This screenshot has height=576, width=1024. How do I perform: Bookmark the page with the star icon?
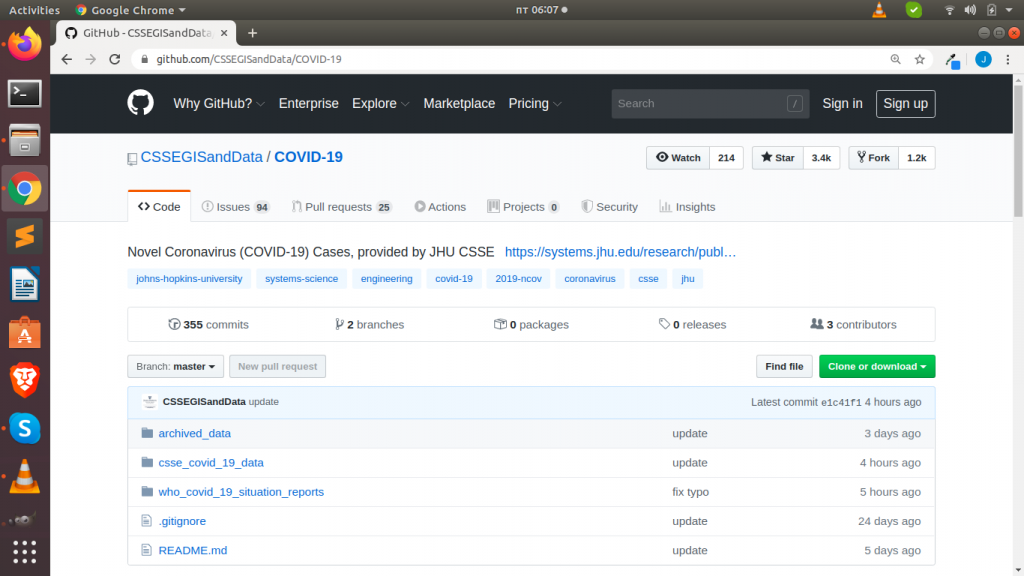pos(919,59)
